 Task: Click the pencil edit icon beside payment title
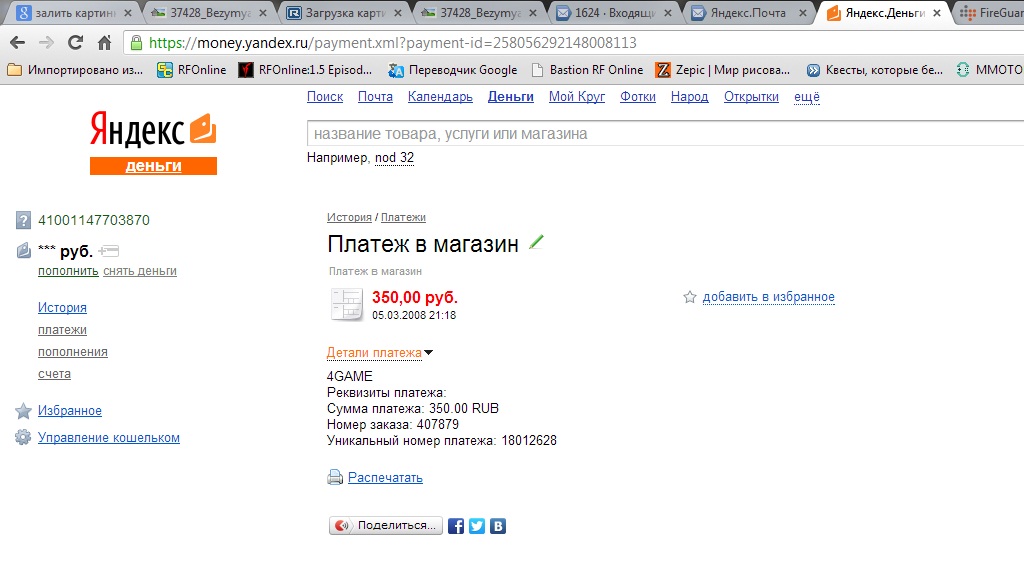point(536,242)
